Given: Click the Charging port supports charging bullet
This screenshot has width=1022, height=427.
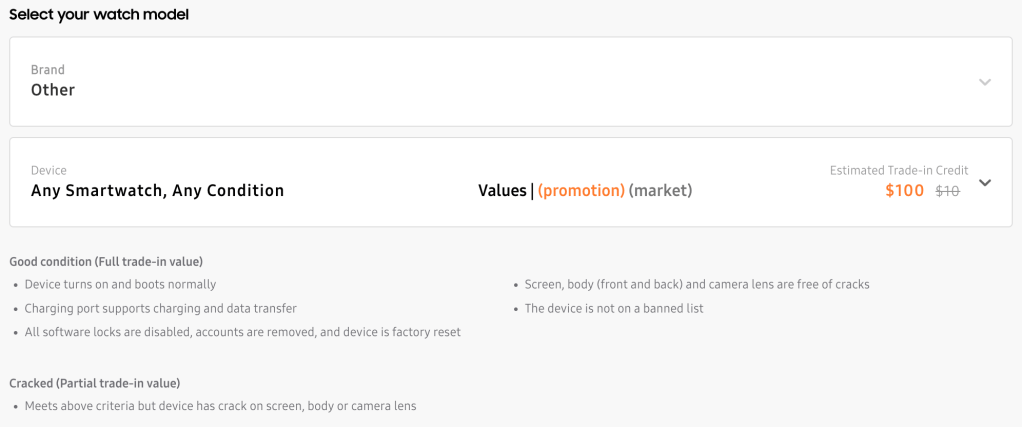Looking at the screenshot, I should (x=160, y=309).
